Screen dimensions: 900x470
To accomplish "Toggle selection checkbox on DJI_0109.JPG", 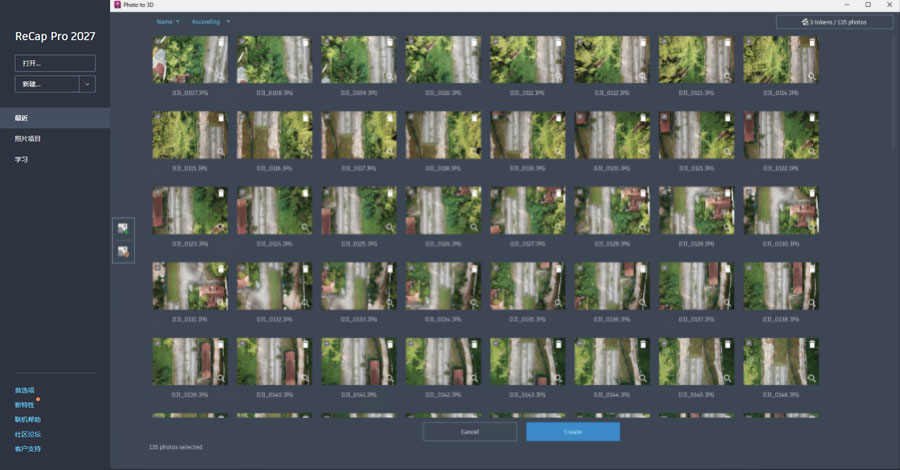I will pos(325,42).
